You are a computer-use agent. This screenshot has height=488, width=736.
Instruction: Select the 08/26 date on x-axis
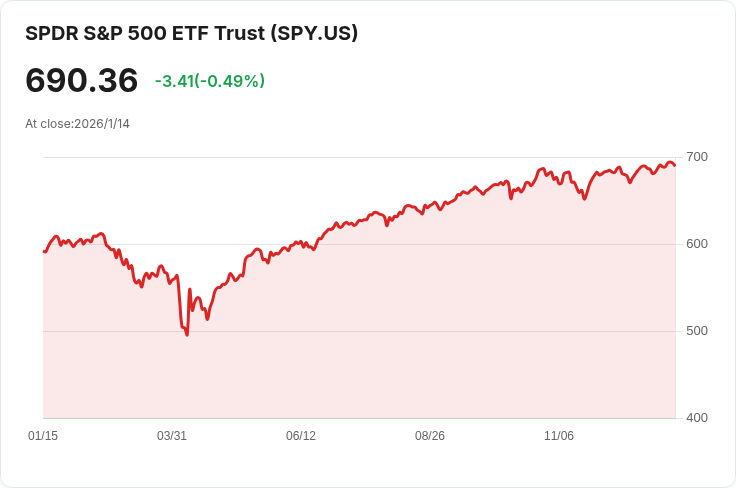(x=430, y=436)
